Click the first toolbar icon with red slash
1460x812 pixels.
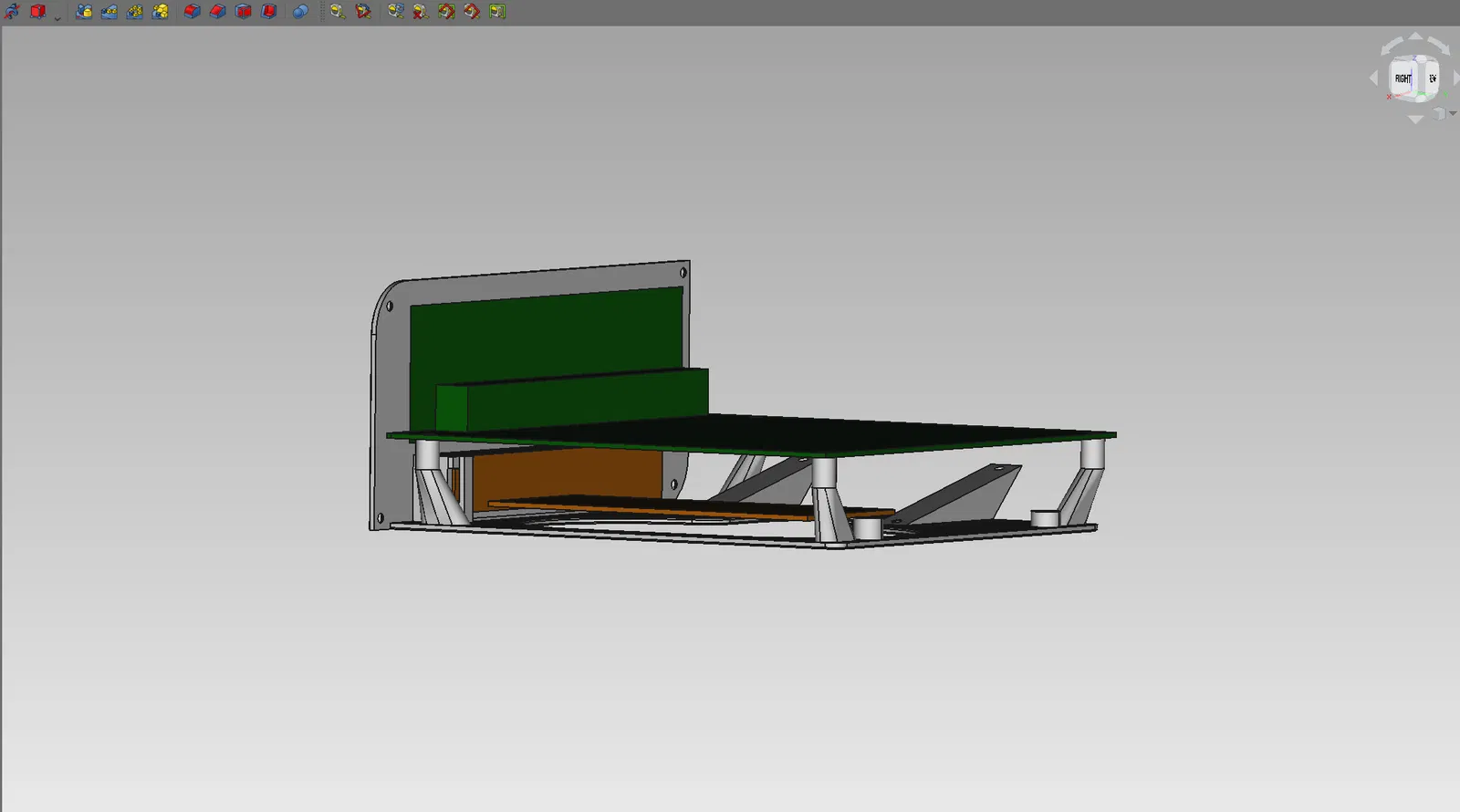(12, 12)
